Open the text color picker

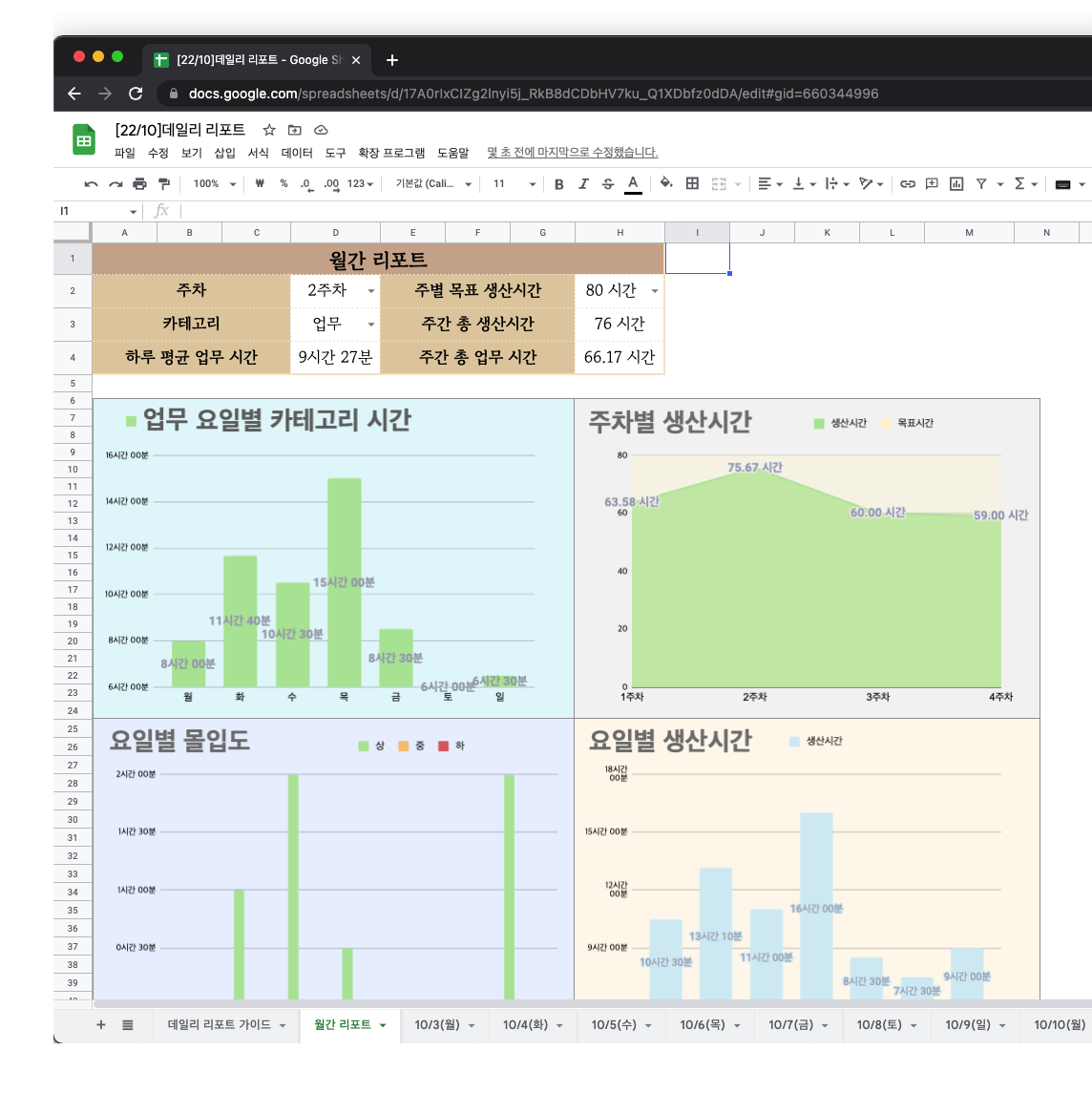(x=633, y=184)
